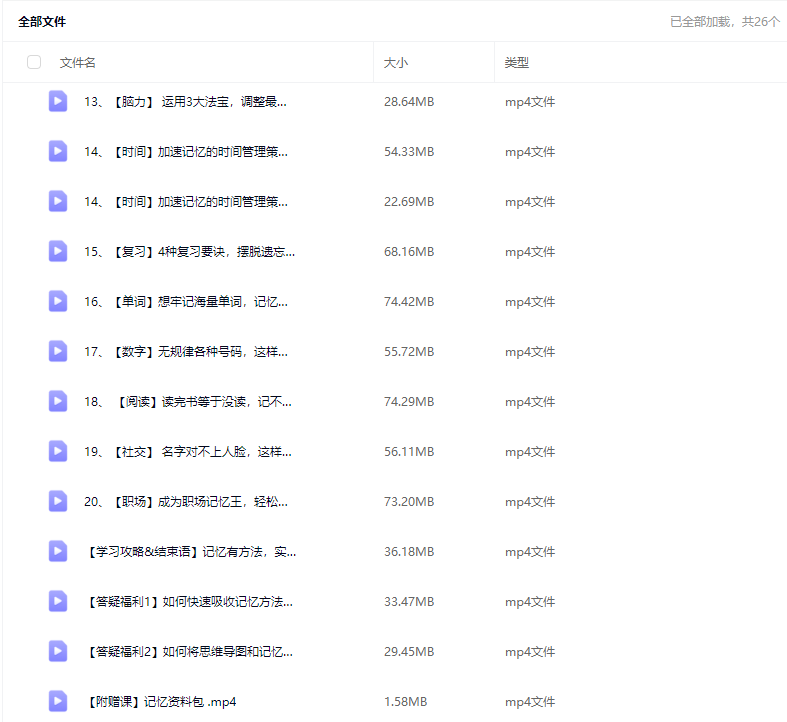Click the video icon for file 15【复习】
This screenshot has width=787, height=722.
click(58, 251)
